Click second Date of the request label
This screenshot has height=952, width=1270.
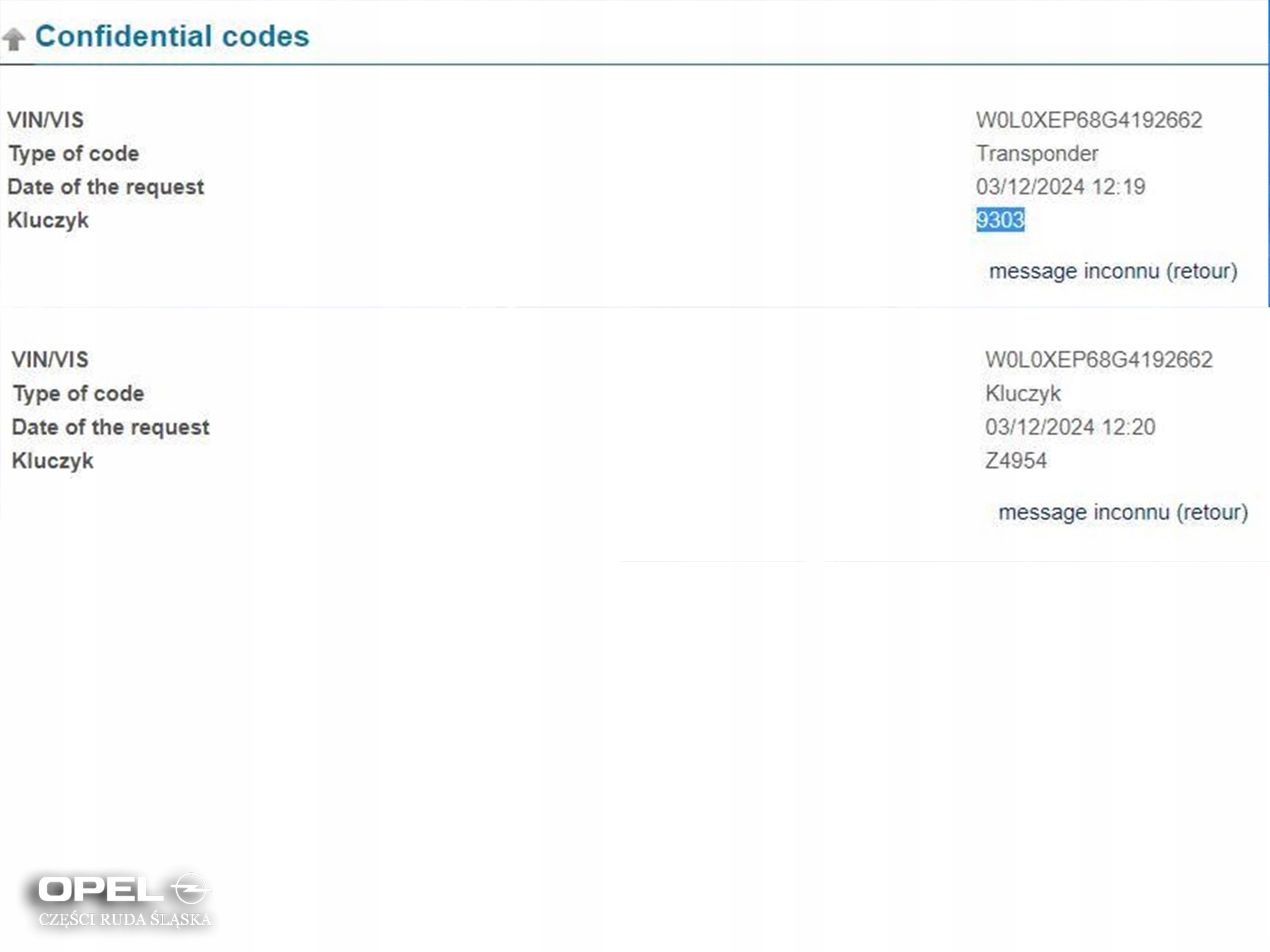click(x=110, y=427)
